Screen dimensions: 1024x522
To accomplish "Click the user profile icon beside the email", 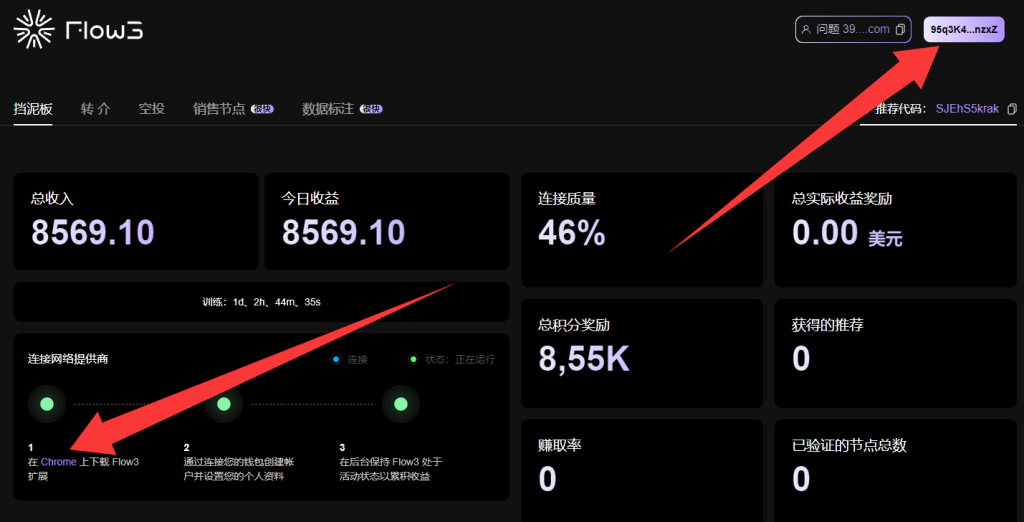I will point(806,29).
